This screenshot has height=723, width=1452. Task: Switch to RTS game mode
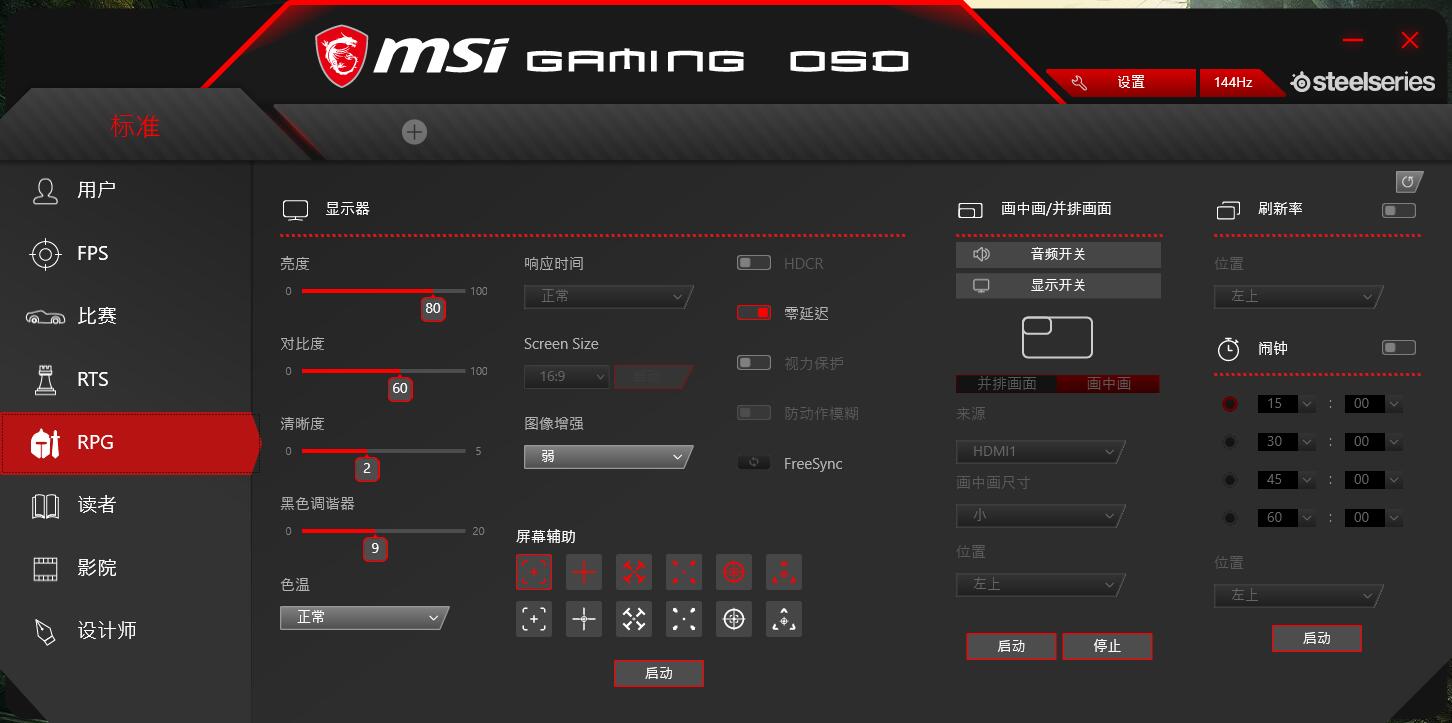tap(93, 379)
